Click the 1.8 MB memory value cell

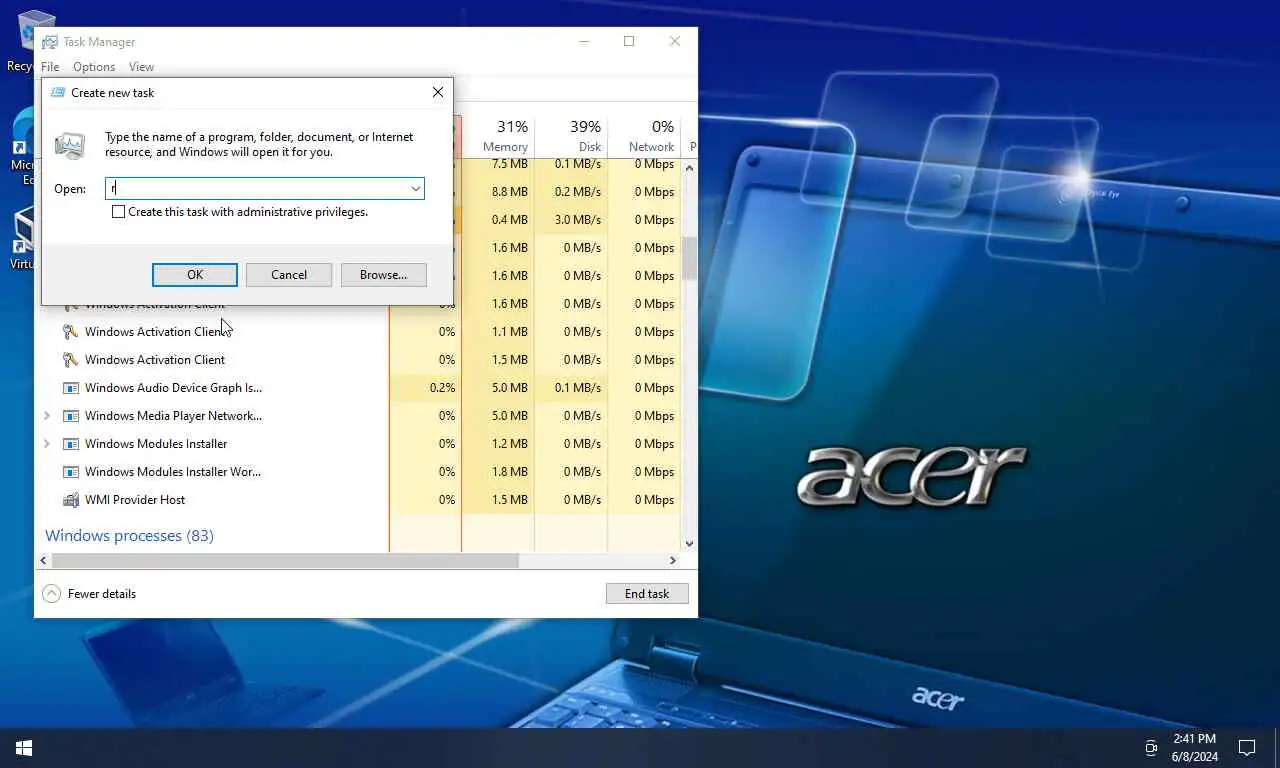(498, 471)
